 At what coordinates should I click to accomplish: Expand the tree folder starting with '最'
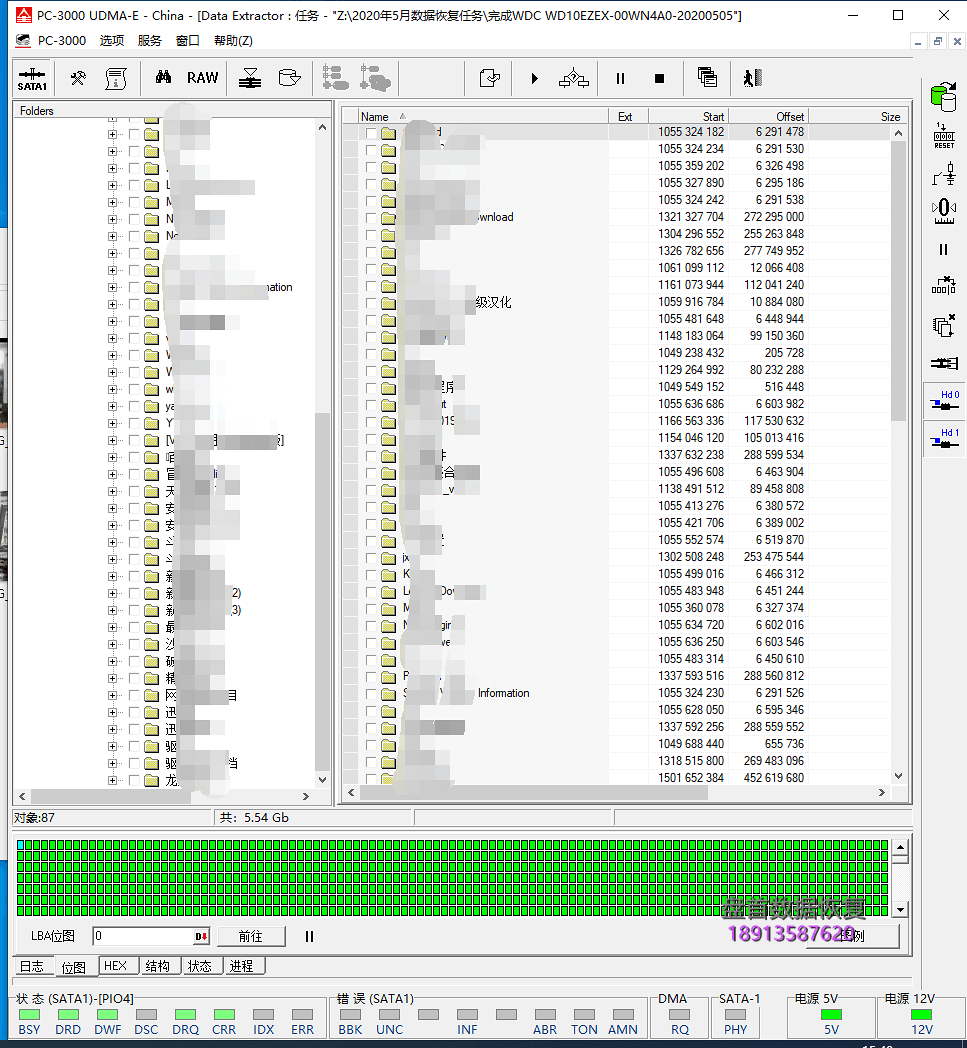(112, 627)
